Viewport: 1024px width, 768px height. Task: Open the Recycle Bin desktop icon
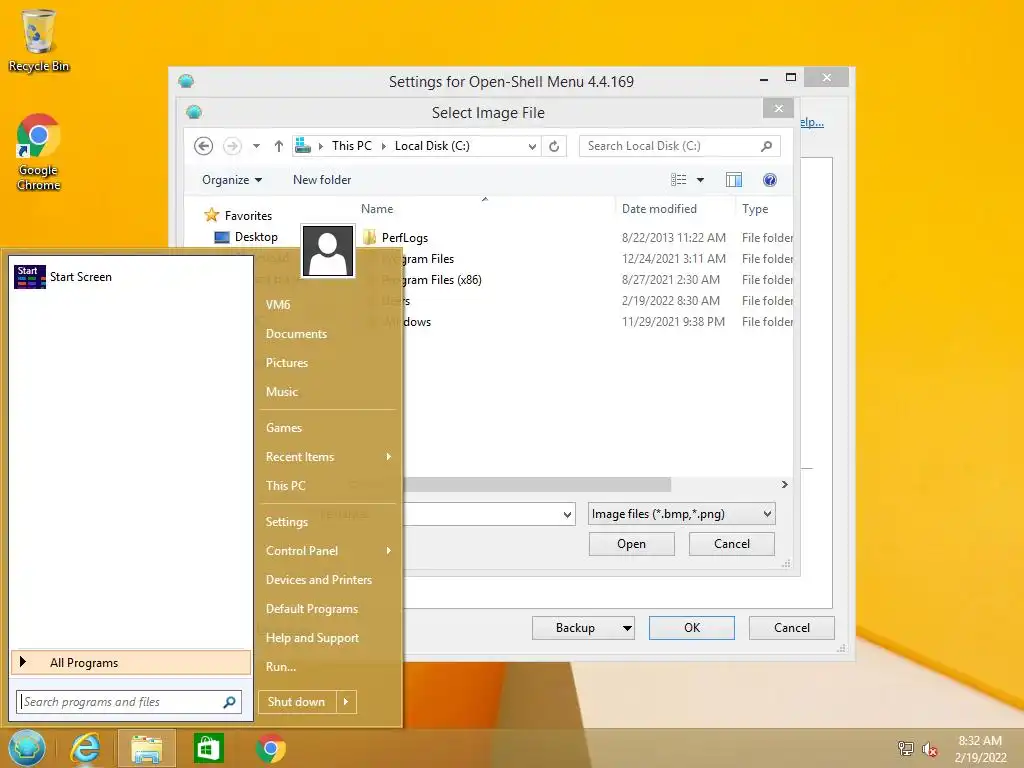[x=39, y=39]
